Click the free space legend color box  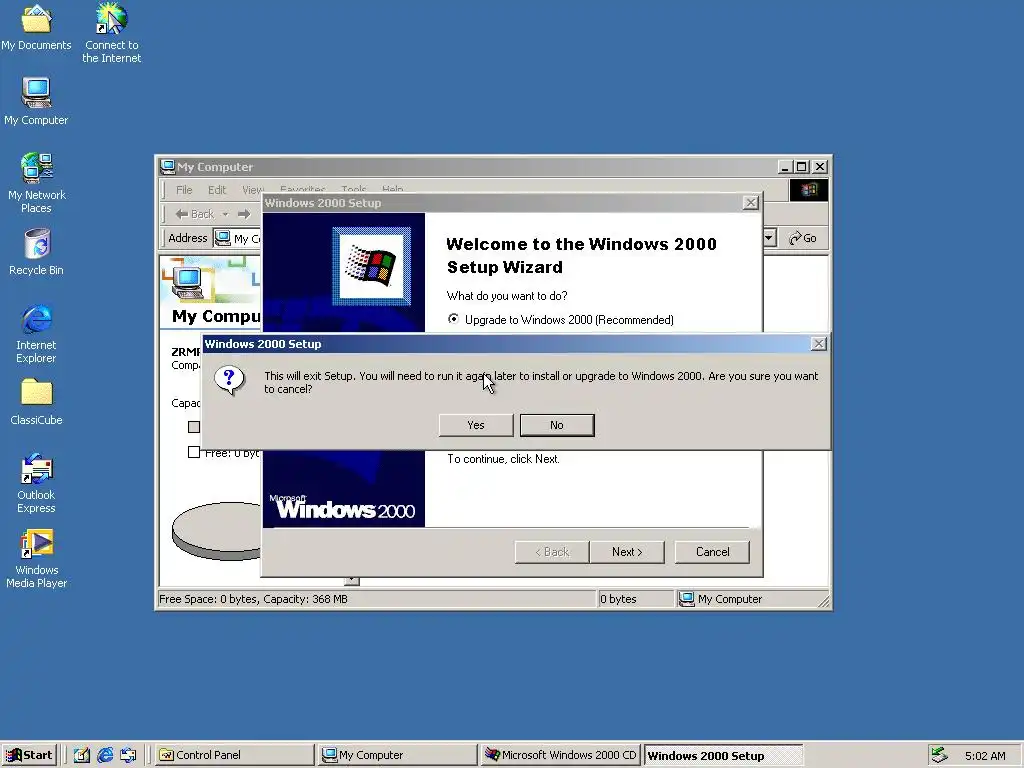click(x=194, y=452)
